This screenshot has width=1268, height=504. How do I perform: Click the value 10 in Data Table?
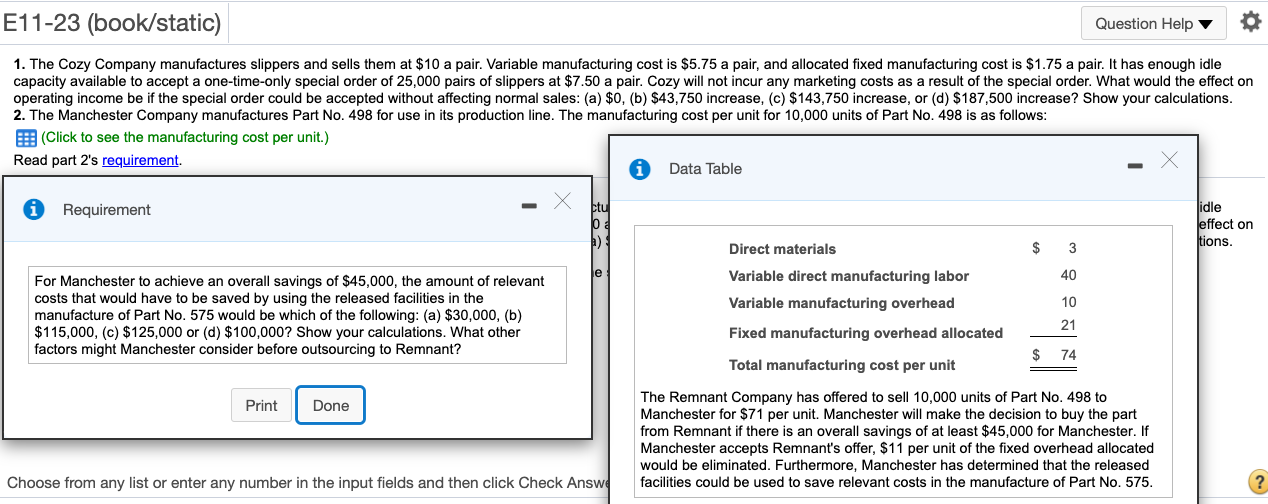pos(1068,302)
